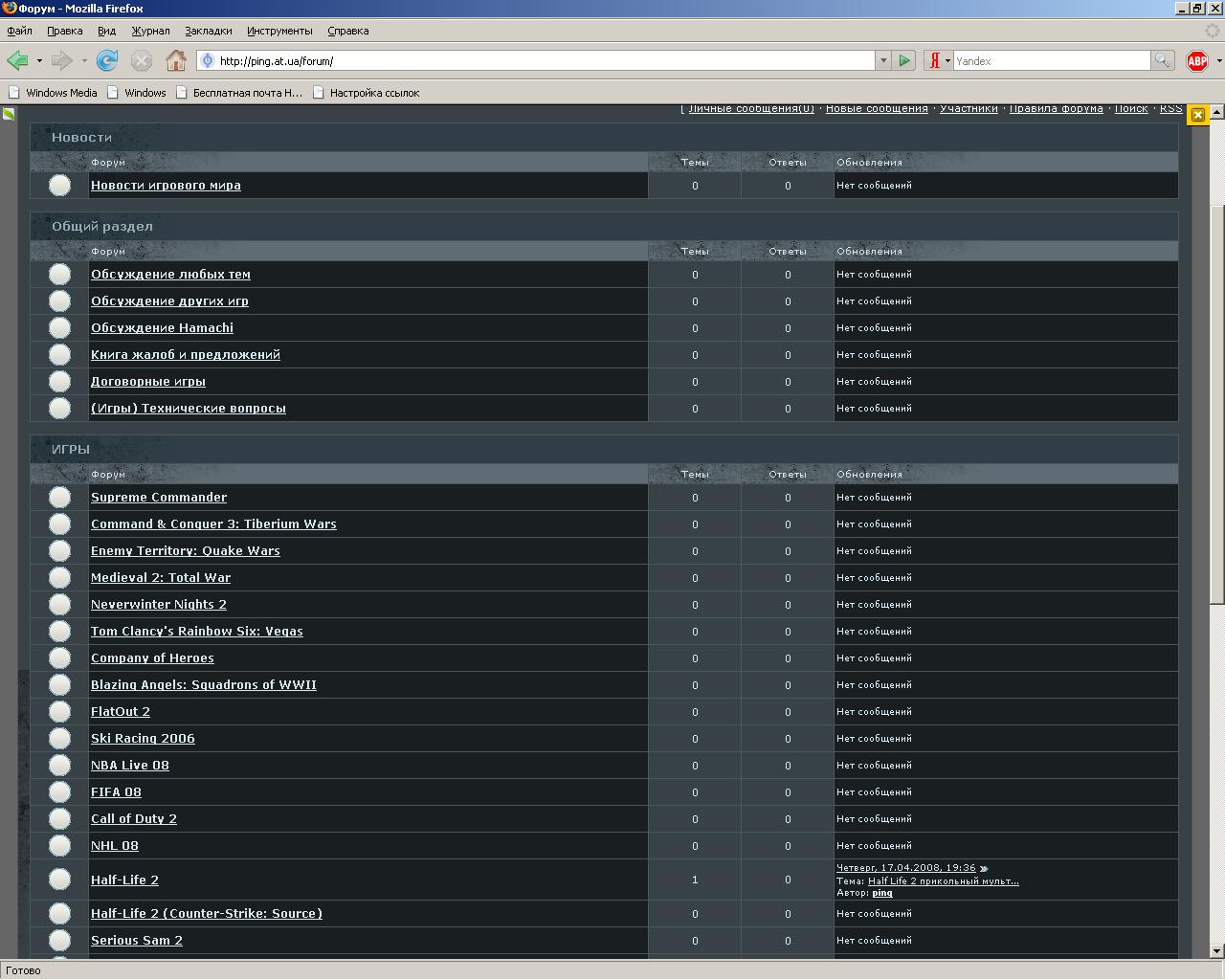Screen dimensions: 1225x980
Task: Open the Tom Clancy's Rainbow Six: Vegas forum
Action: coord(197,632)
